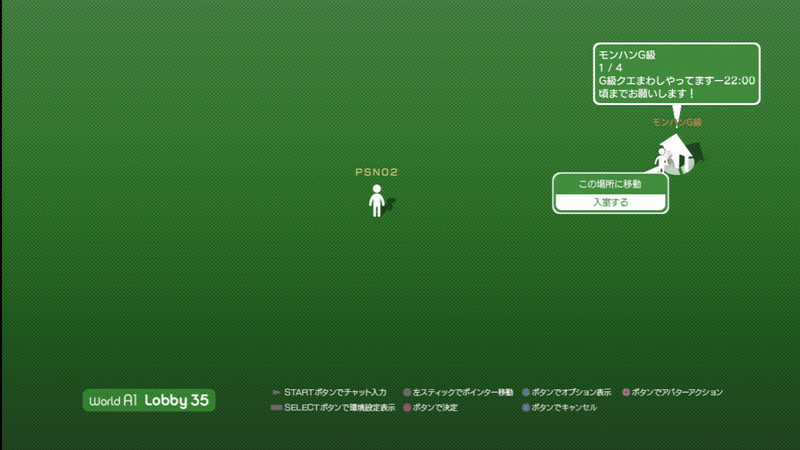Click the PSN02 username label
Image resolution: width=800 pixels, height=450 pixels.
pos(377,172)
